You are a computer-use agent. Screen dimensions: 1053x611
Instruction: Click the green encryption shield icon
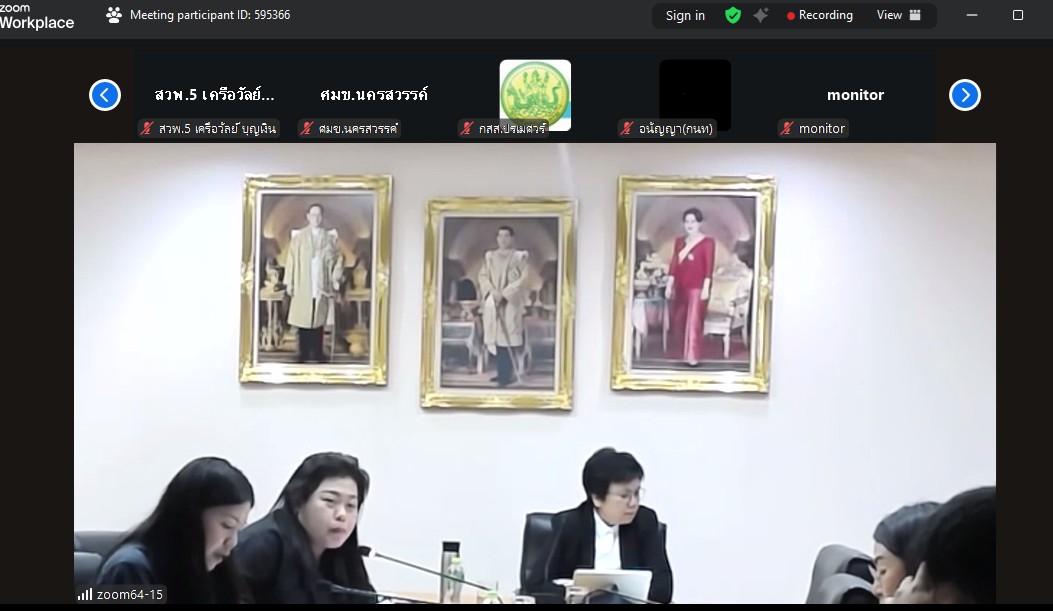[x=733, y=15]
